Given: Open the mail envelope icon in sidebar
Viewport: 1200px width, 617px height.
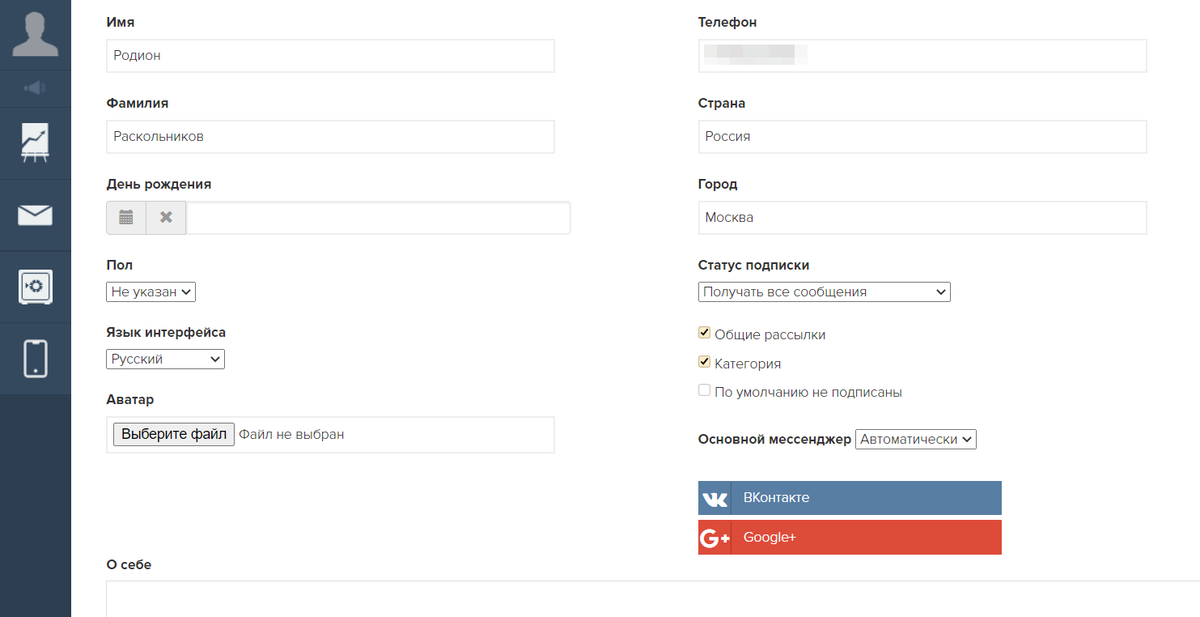Looking at the screenshot, I should 35,215.
